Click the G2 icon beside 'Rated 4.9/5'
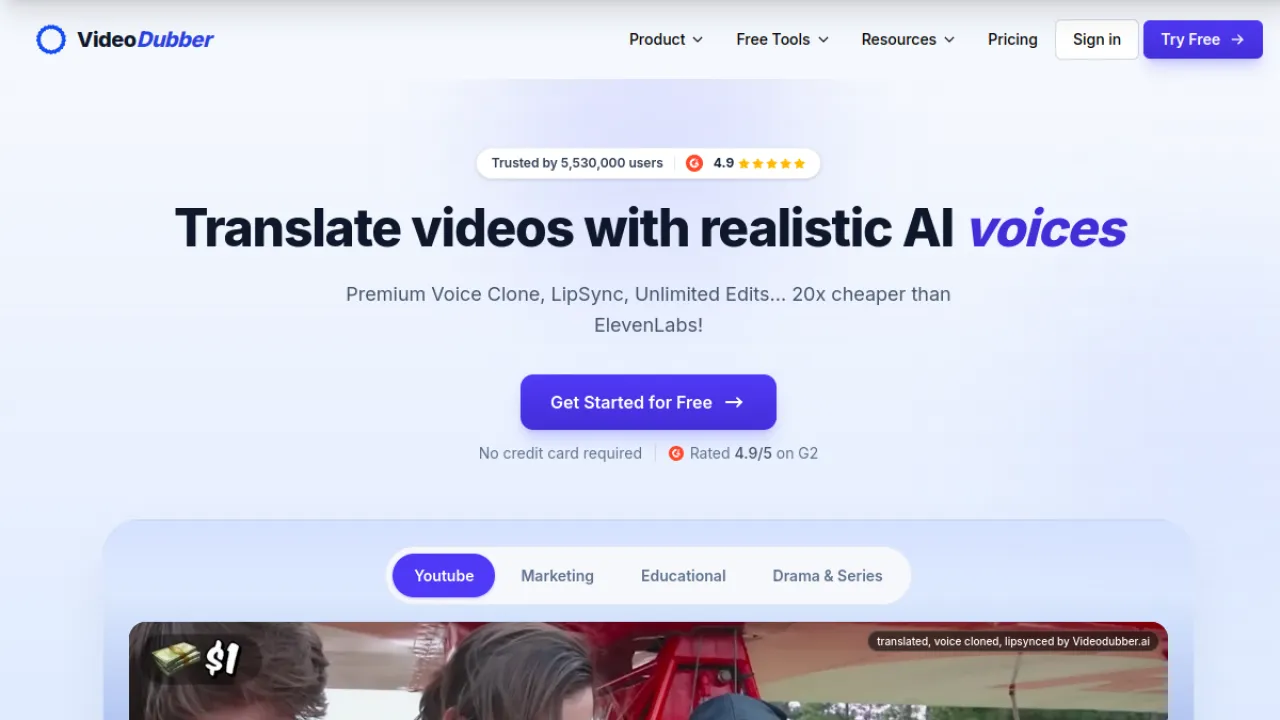 (676, 453)
